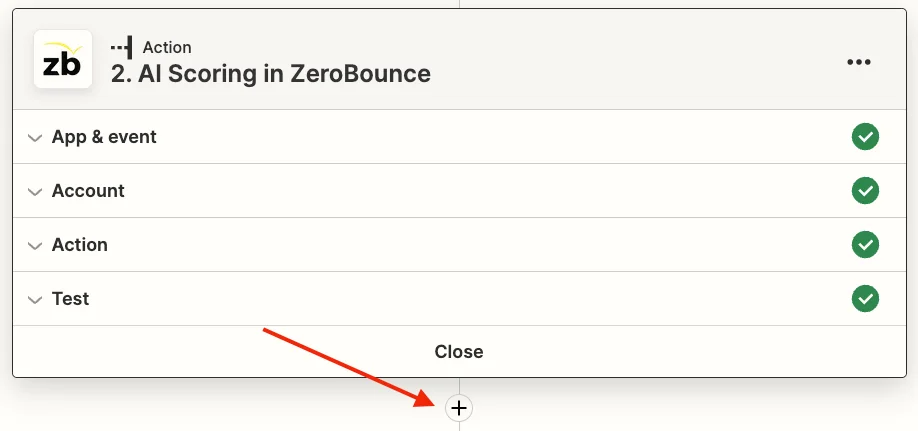This screenshot has height=431, width=918.
Task: Click the green checkmark for Test
Action: [x=865, y=299]
